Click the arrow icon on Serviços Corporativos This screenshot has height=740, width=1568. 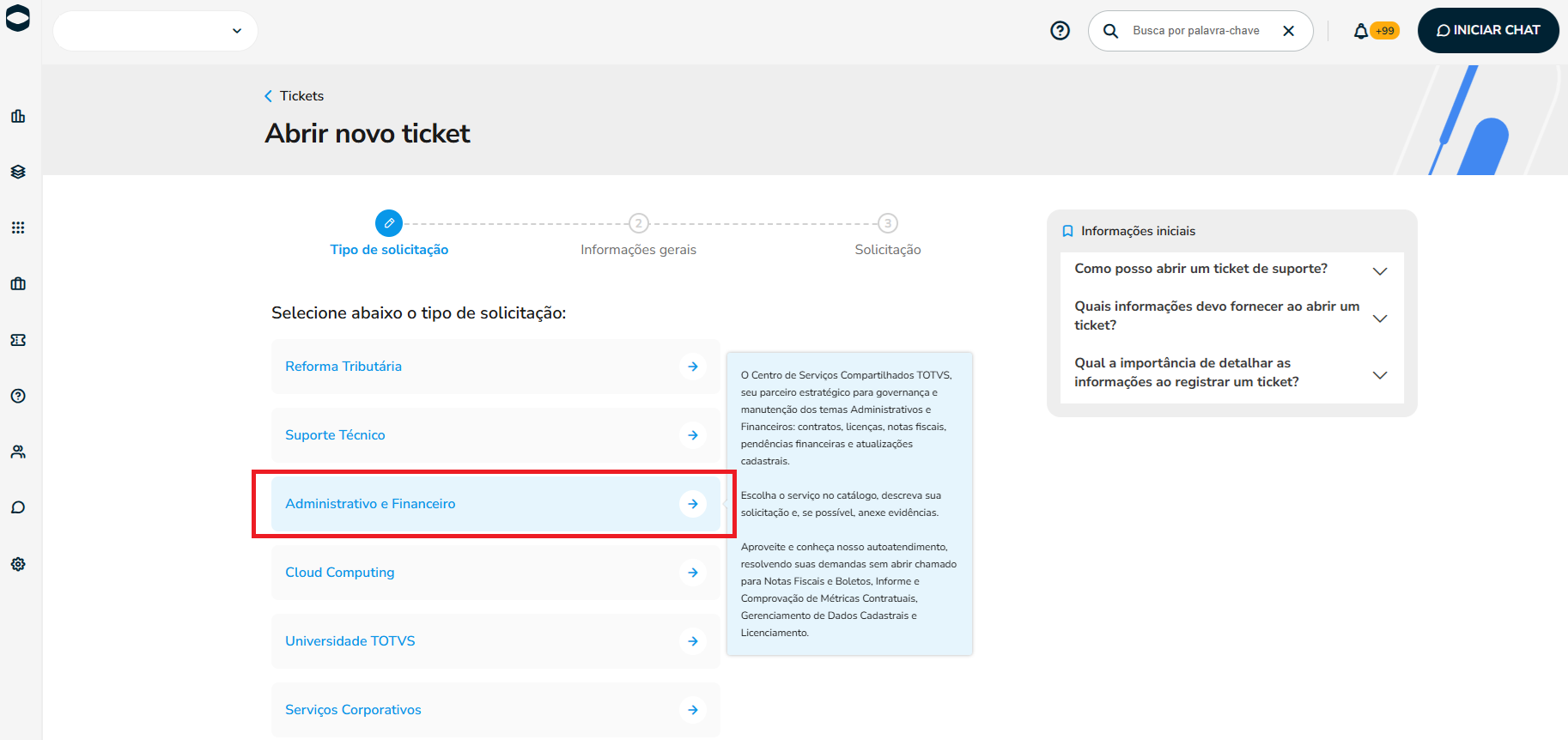(x=693, y=710)
